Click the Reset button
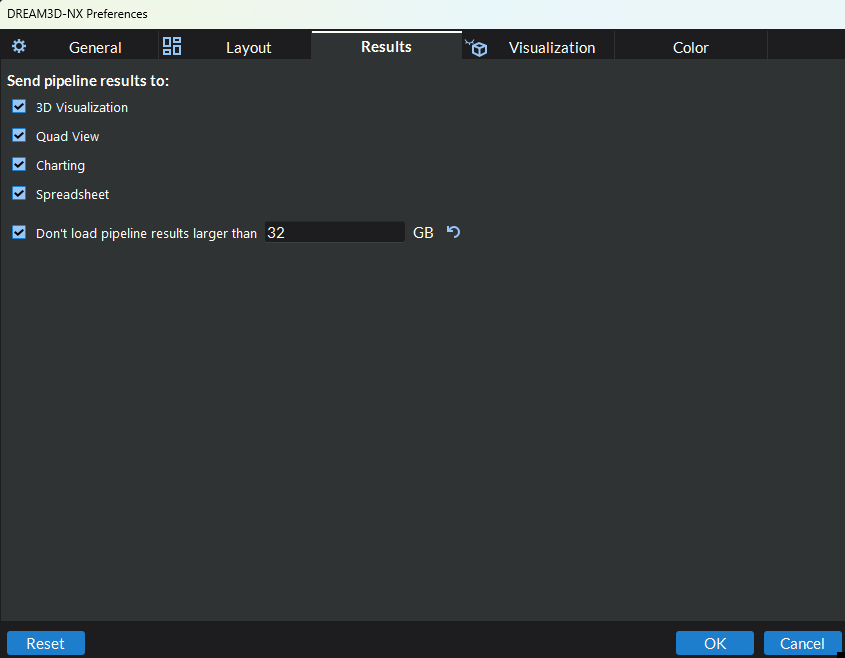The image size is (845, 658). tap(46, 643)
